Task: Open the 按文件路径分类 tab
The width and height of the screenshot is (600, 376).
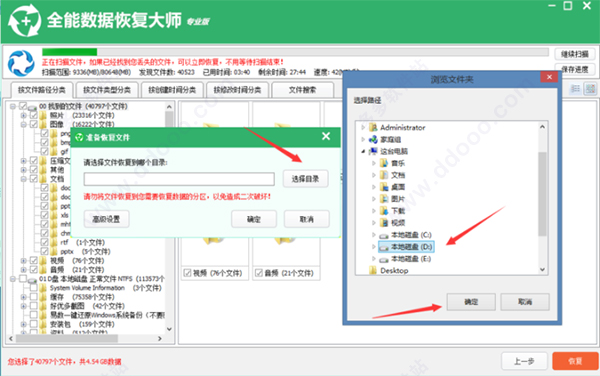Action: pyautogui.click(x=41, y=90)
